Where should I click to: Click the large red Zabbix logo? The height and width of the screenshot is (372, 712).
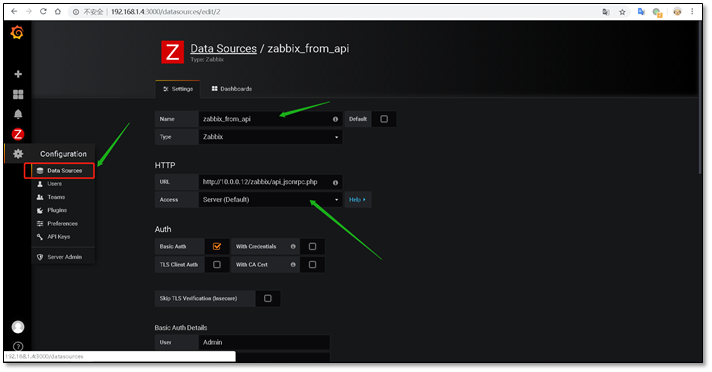click(x=173, y=52)
